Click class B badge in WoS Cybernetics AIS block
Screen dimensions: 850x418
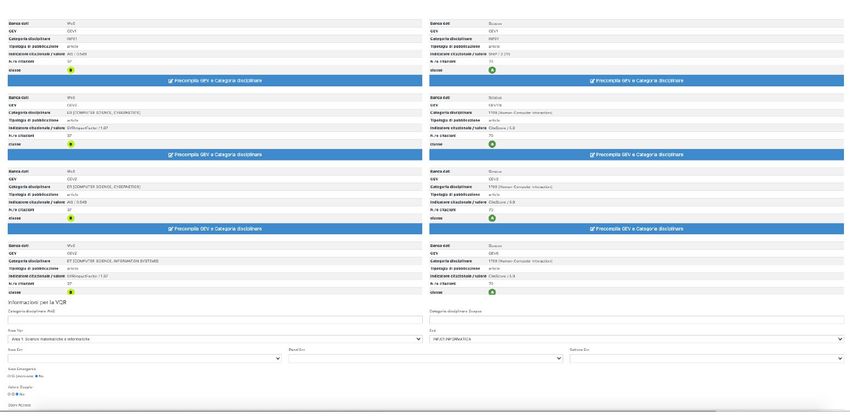(x=70, y=218)
